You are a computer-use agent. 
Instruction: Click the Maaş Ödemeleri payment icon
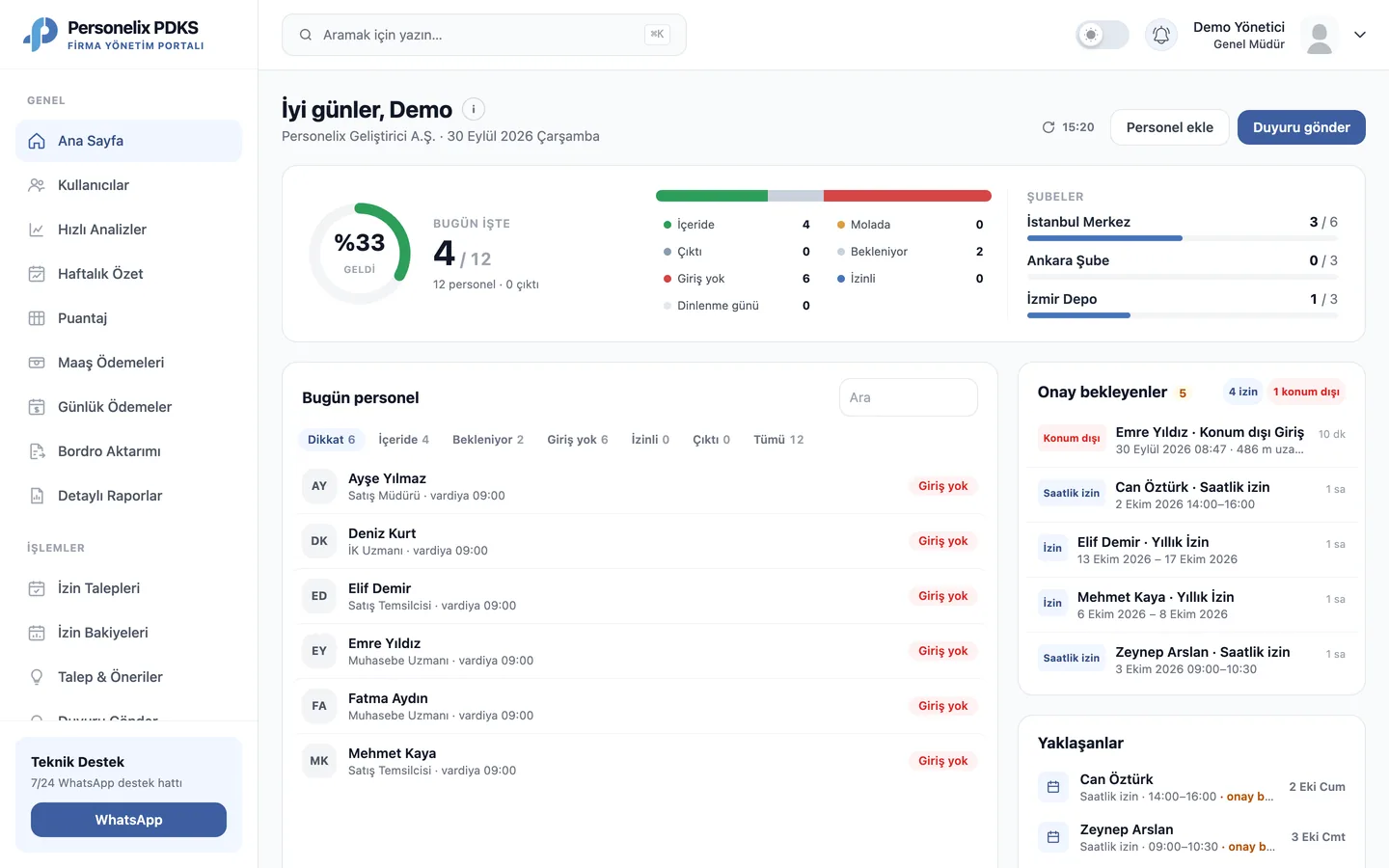tap(37, 363)
